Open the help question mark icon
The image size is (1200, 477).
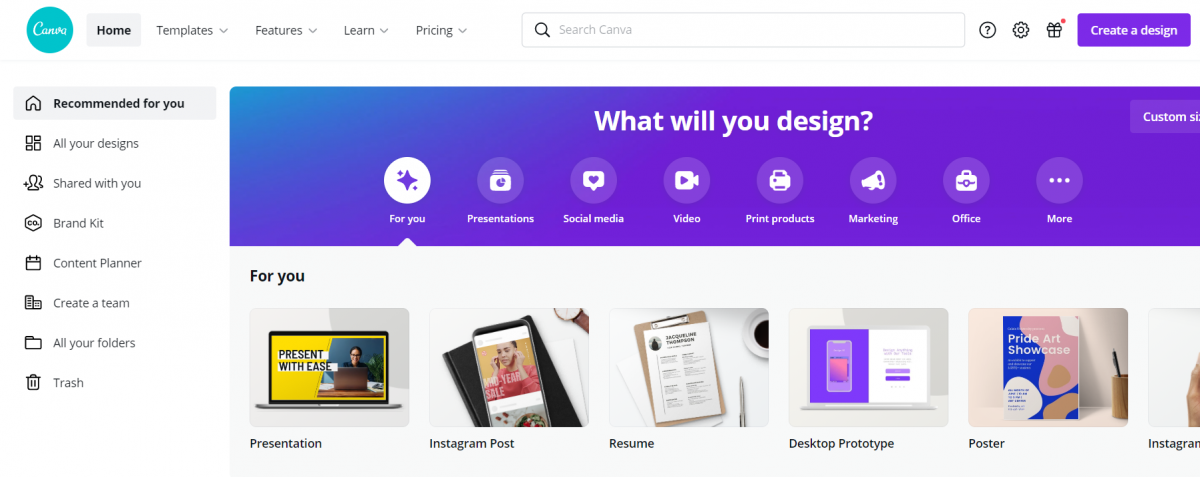click(x=987, y=30)
